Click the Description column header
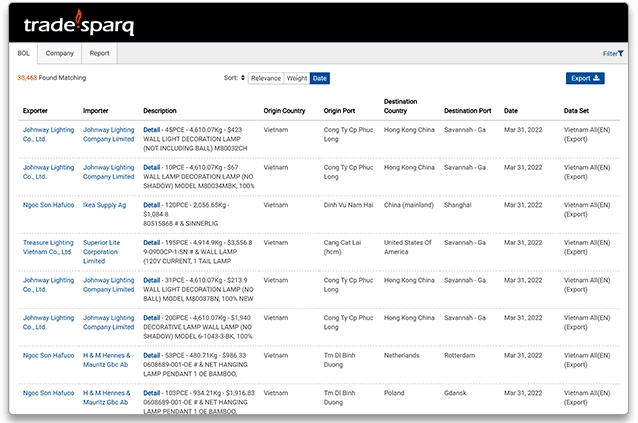The height and width of the screenshot is (423, 638). (x=160, y=111)
